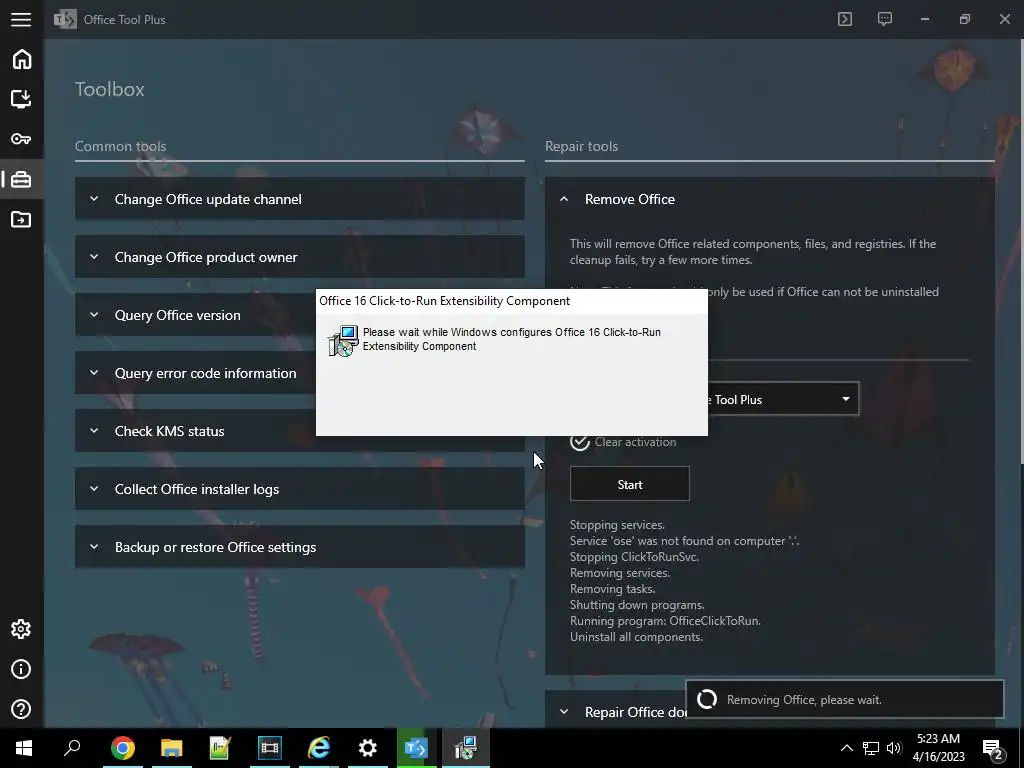Click the 'Toolbox' page title

[110, 89]
